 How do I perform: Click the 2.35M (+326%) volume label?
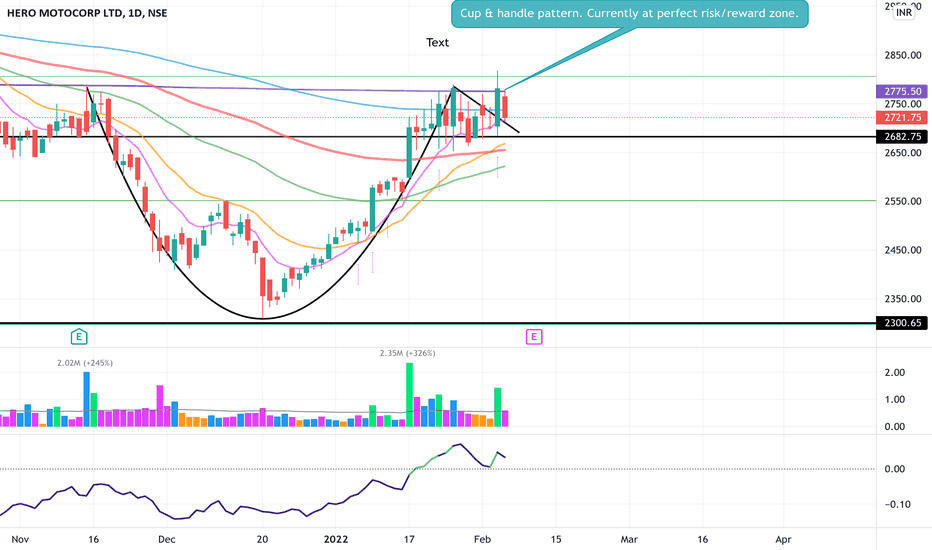408,353
